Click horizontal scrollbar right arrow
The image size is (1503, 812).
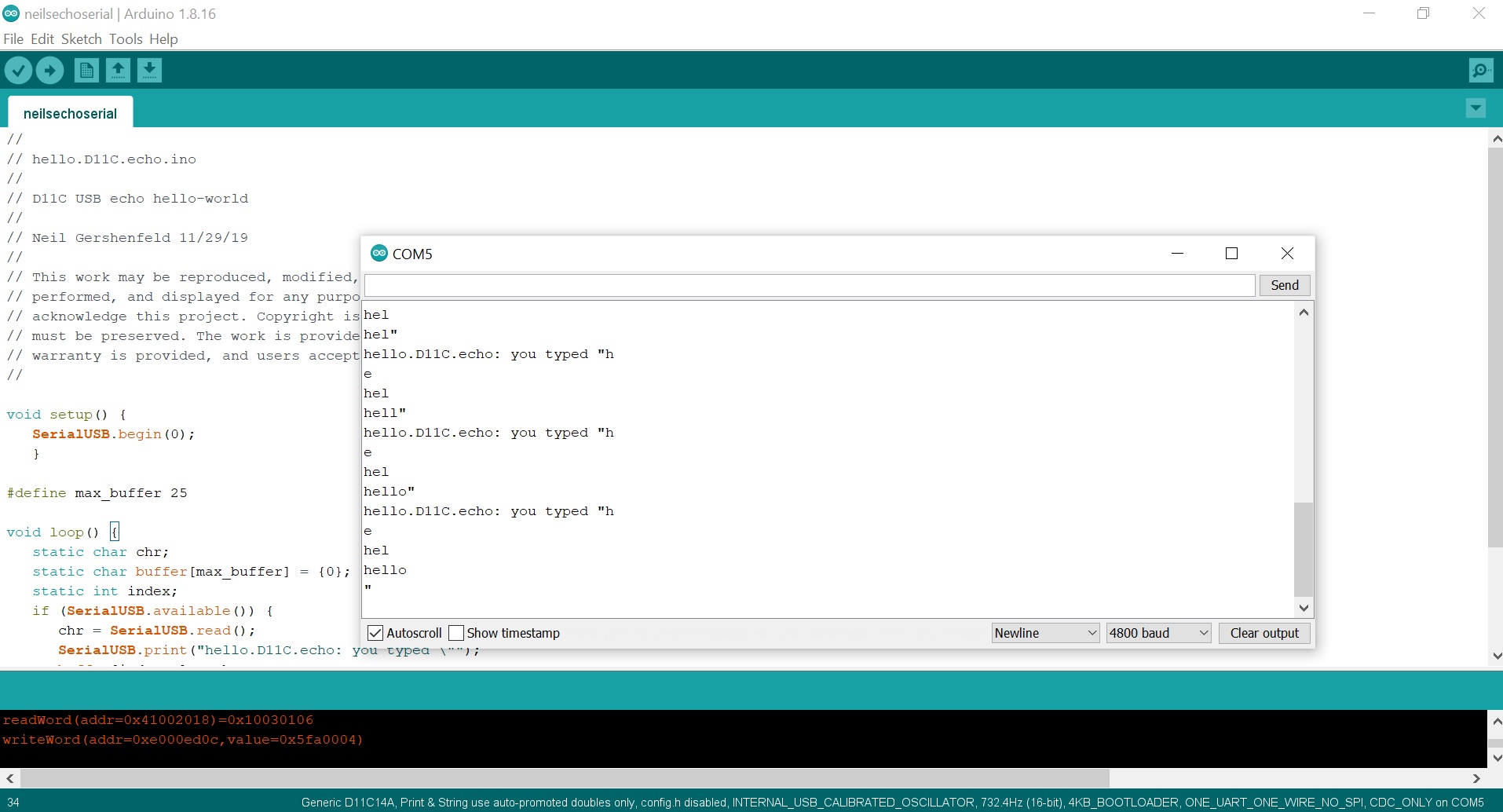pyautogui.click(x=1476, y=778)
